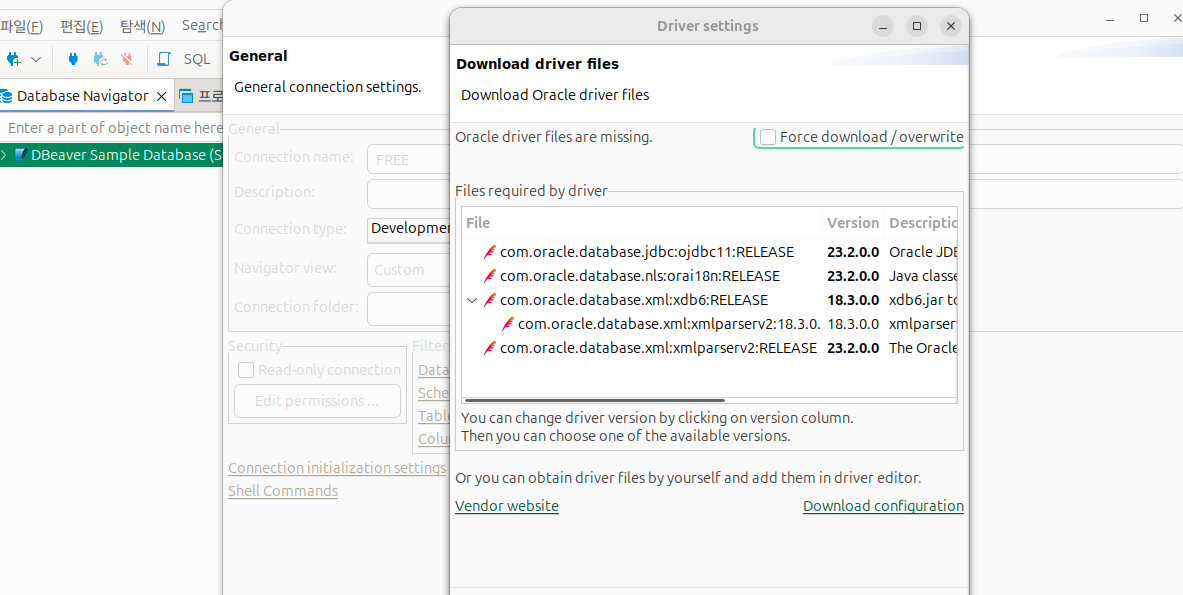The height and width of the screenshot is (595, 1183).
Task: Collapse the xdb6:RELEASE tree node
Action: click(471, 300)
